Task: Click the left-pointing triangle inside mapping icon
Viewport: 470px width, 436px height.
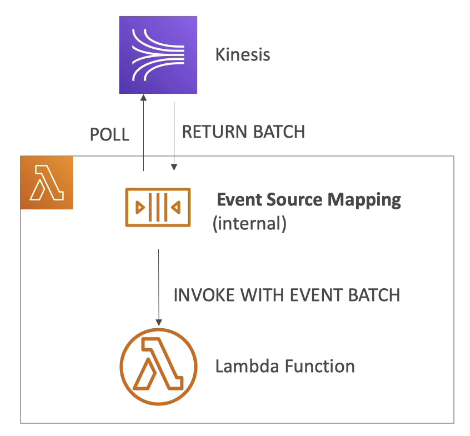Action: pyautogui.click(x=176, y=208)
